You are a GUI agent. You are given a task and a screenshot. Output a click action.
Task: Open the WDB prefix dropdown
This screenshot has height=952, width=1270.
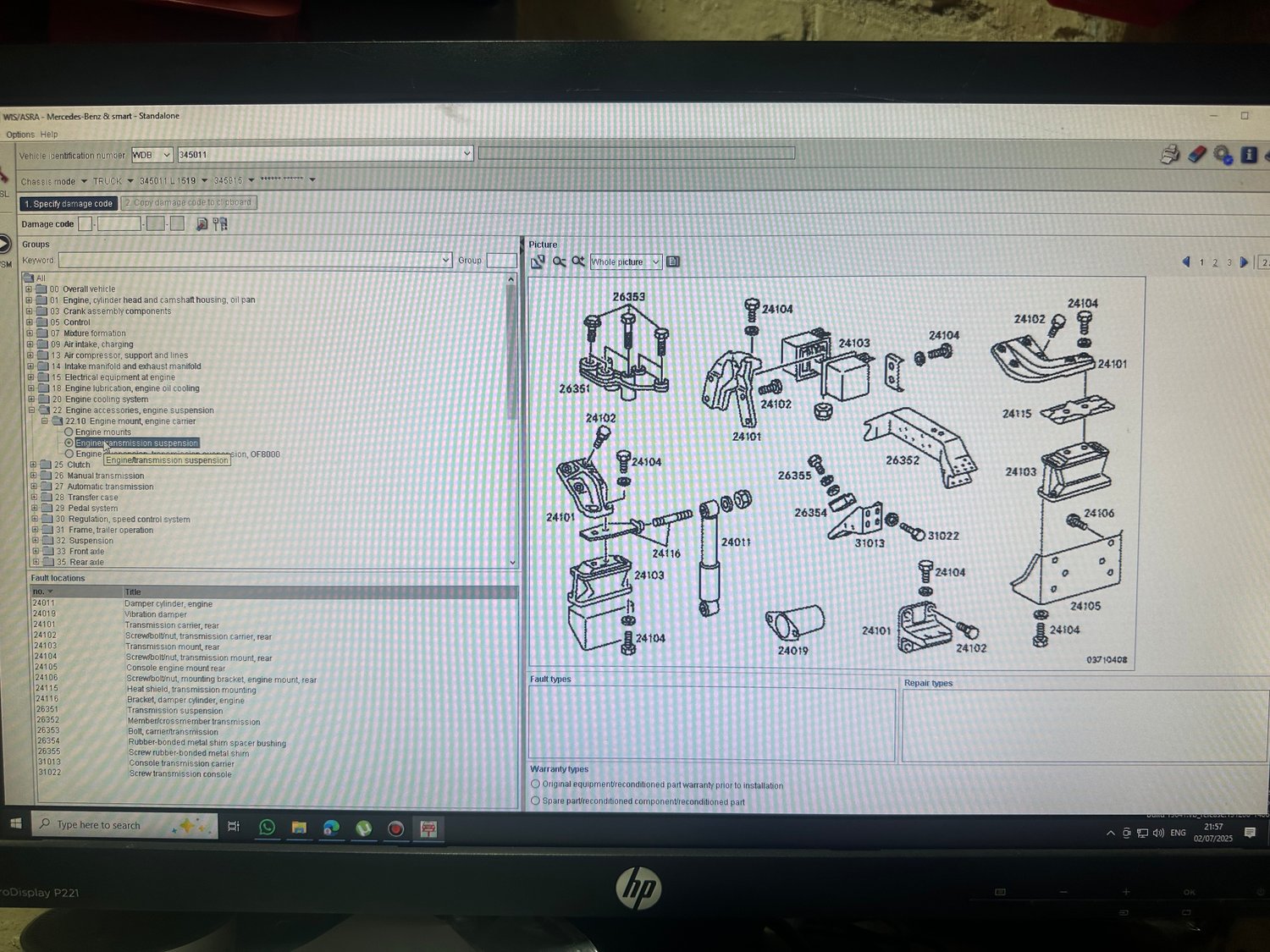point(166,155)
